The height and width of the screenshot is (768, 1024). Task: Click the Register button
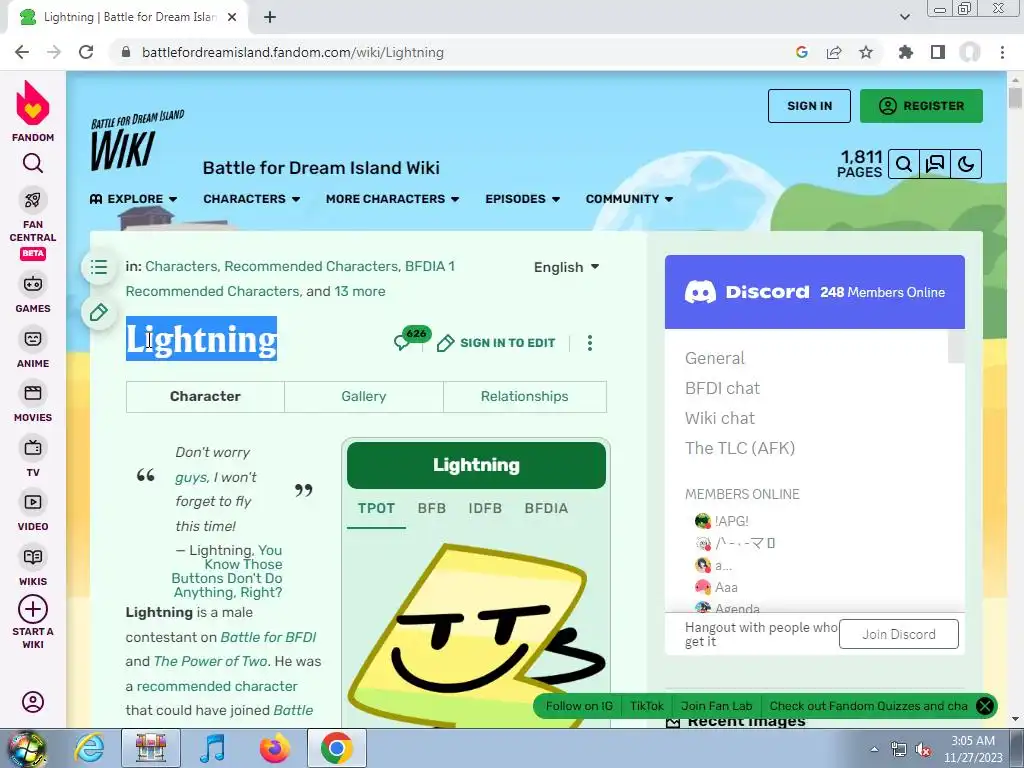921,106
